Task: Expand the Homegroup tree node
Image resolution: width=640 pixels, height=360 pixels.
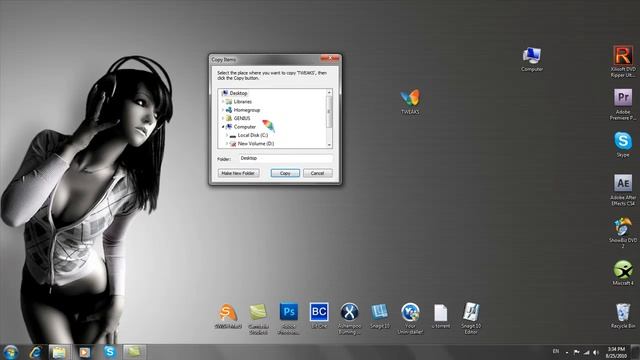Action: pyautogui.click(x=223, y=110)
